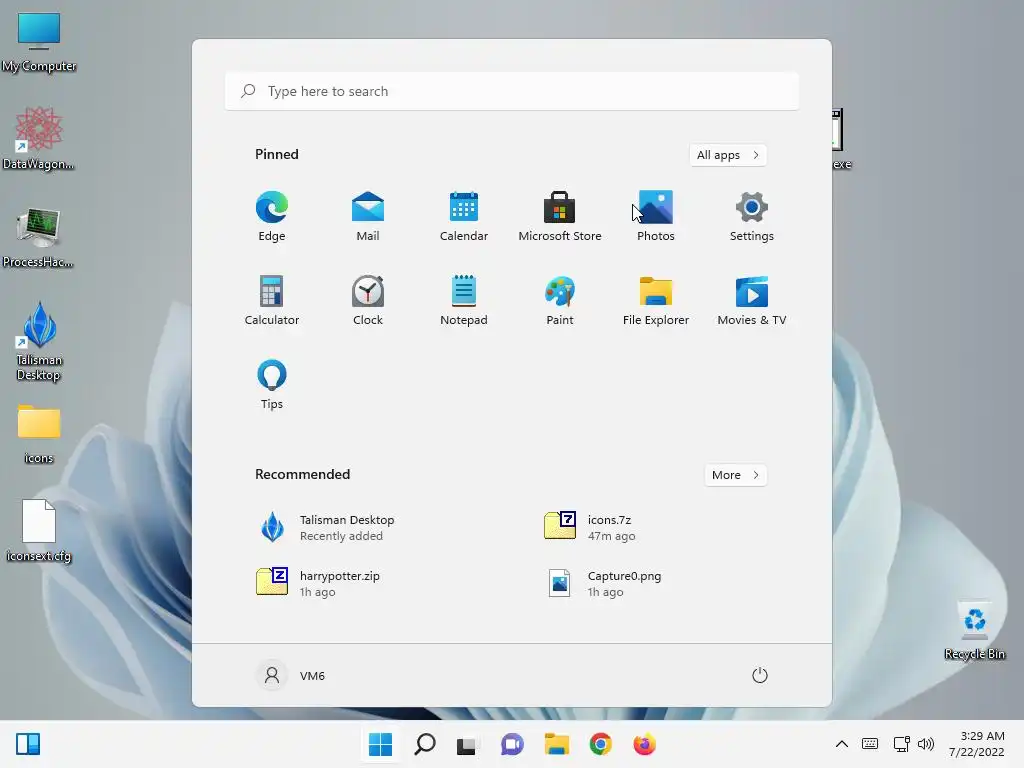Screen dimensions: 1024x768
Task: Open Settings from pinned apps
Action: (752, 216)
